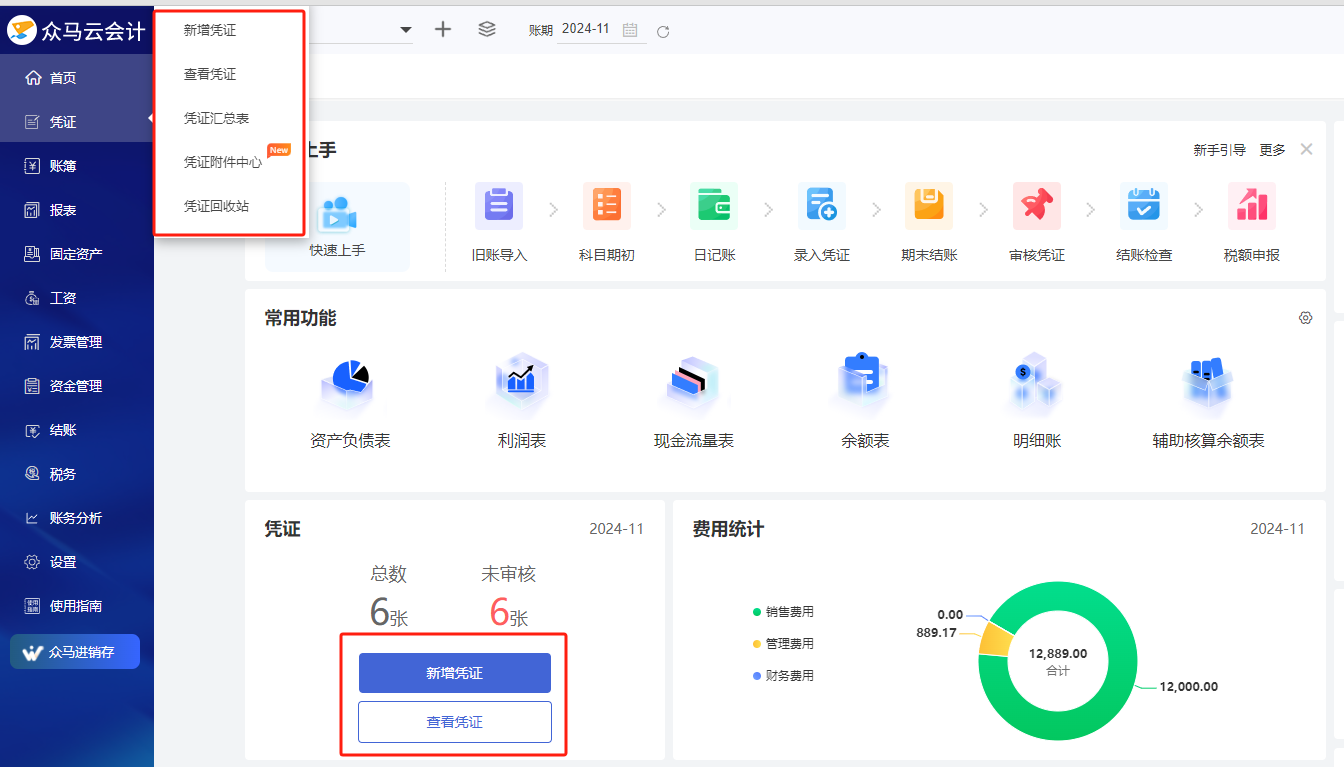Open 常用功能 settings gear icon
This screenshot has height=767, width=1344.
(x=1305, y=318)
